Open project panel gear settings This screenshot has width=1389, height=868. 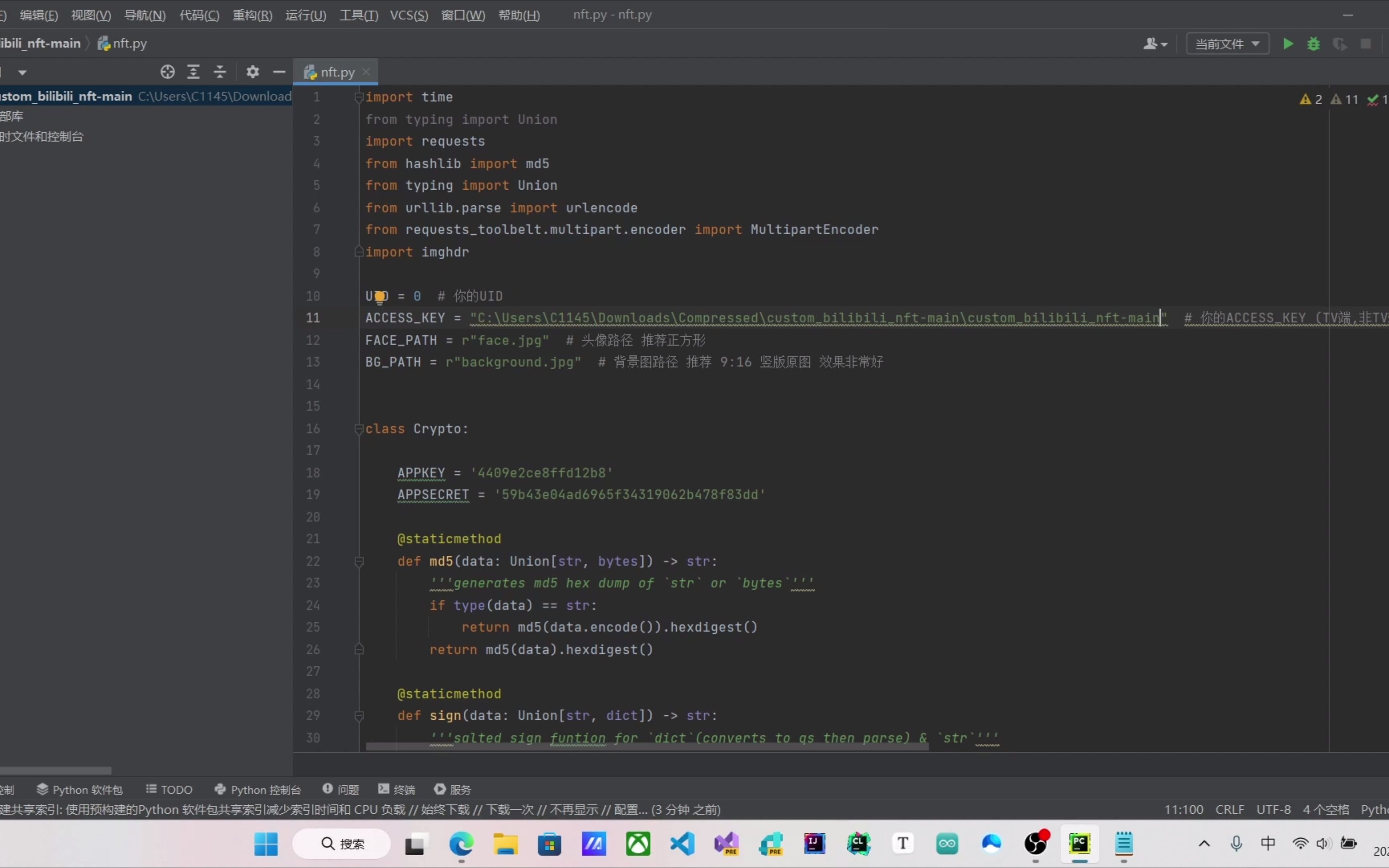pyautogui.click(x=252, y=72)
